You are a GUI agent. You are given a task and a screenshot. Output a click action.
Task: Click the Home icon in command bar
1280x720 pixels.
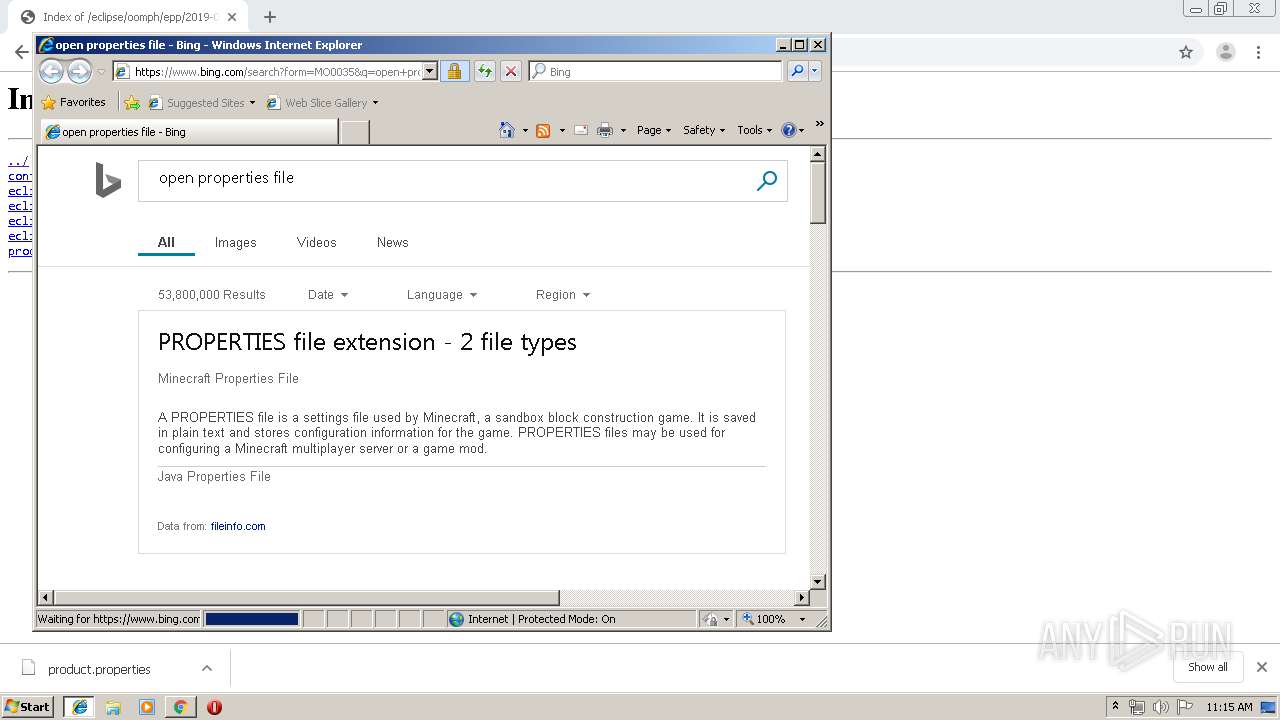tap(507, 130)
